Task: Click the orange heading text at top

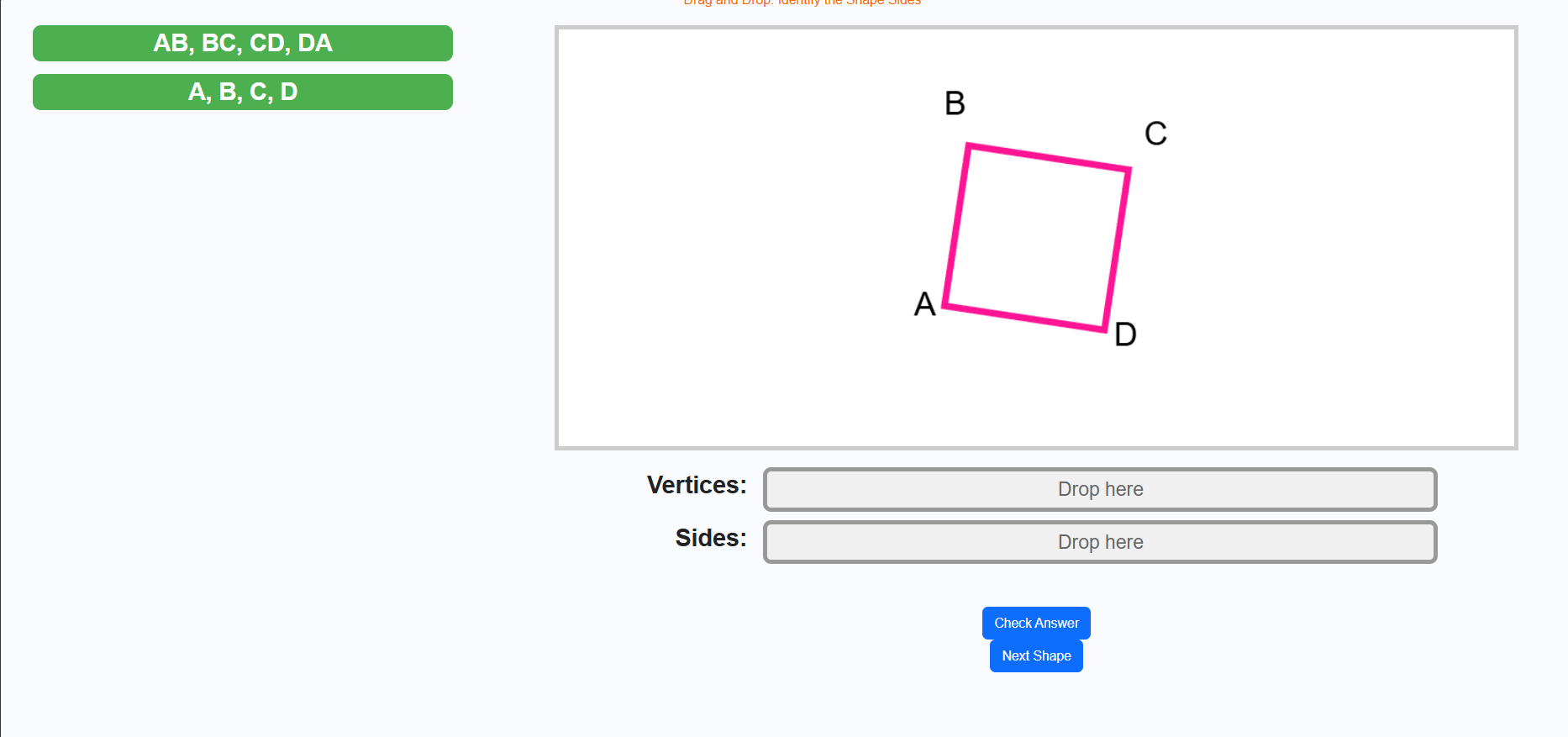Action: tap(802, 3)
